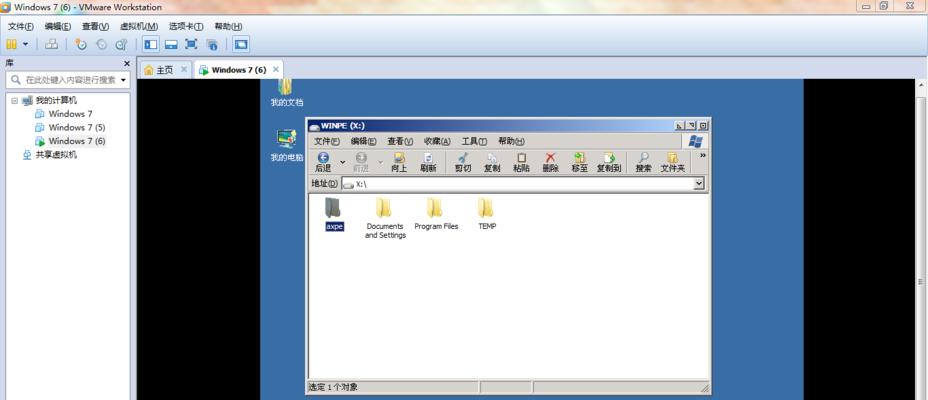The height and width of the screenshot is (400, 928).
Task: Open the 虚拟机(M) menu
Action: tap(139, 27)
